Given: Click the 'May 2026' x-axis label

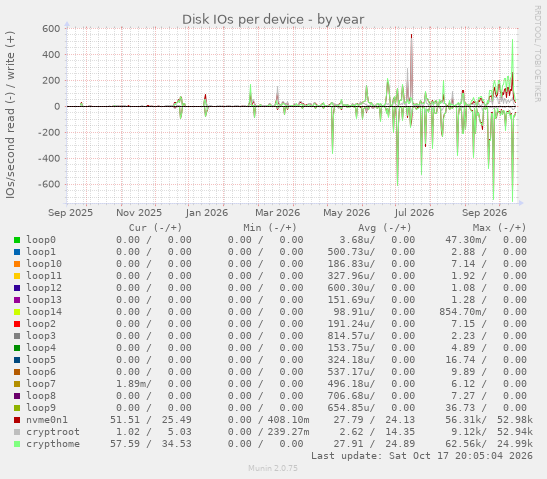Looking at the screenshot, I should click(x=346, y=213).
